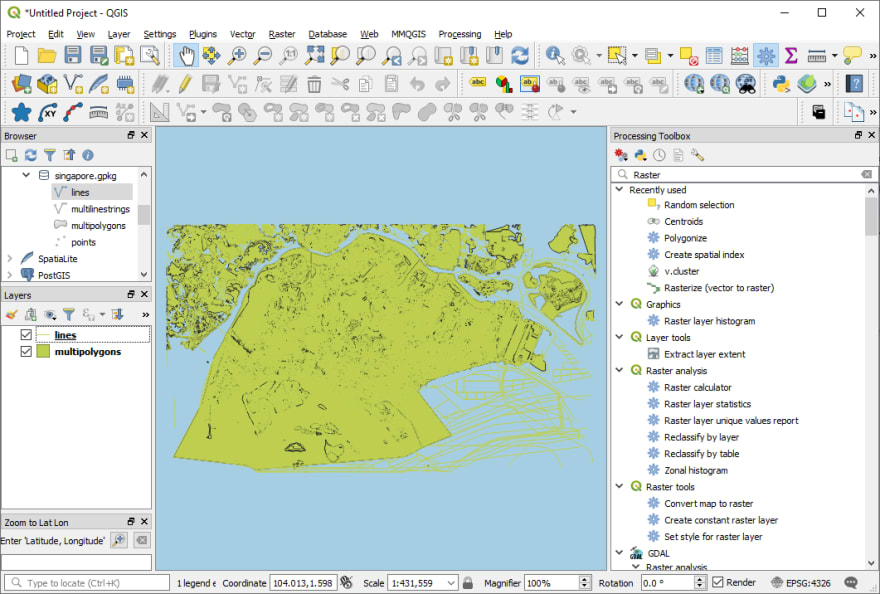880x594 pixels.
Task: Click the Zoom In magnifier tool
Action: (x=237, y=56)
